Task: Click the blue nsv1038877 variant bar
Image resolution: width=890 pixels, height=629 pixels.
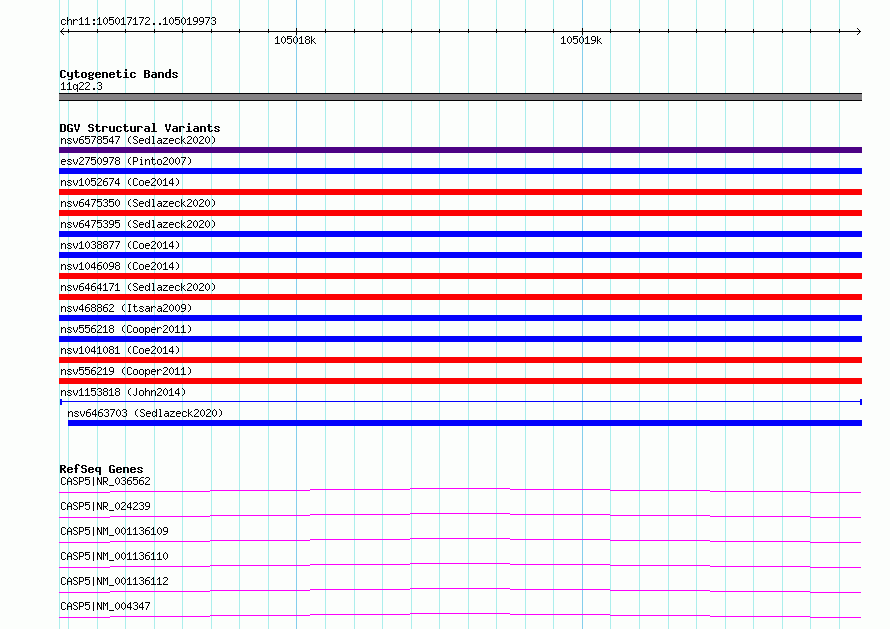Action: point(460,255)
